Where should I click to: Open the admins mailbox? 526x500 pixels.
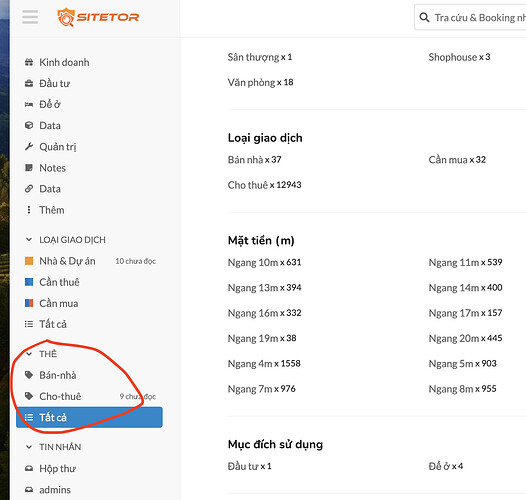(55, 490)
